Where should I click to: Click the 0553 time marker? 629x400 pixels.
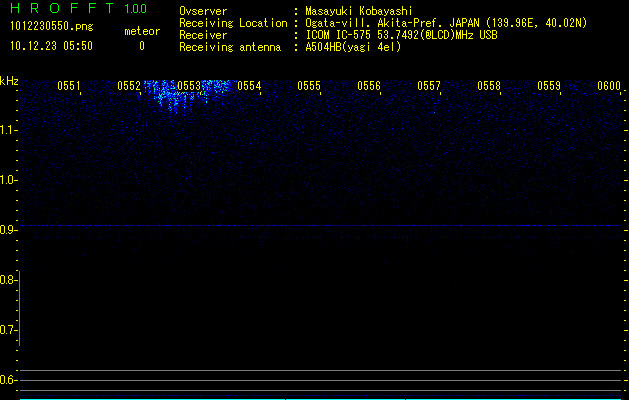[x=189, y=86]
